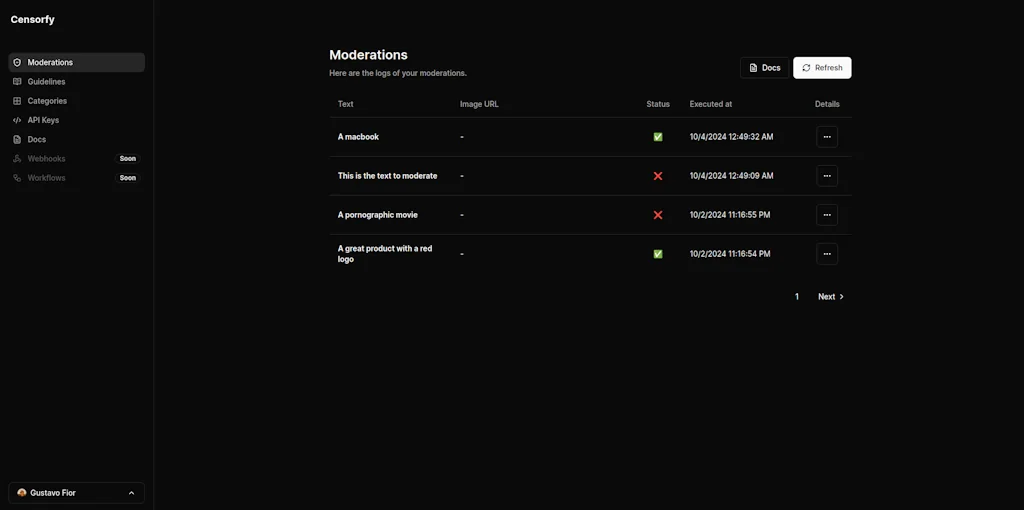Click the 'Text' column header

pyautogui.click(x=345, y=104)
